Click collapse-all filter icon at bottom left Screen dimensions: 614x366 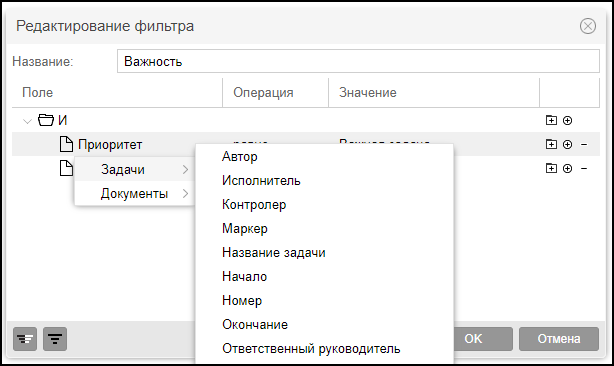55,339
